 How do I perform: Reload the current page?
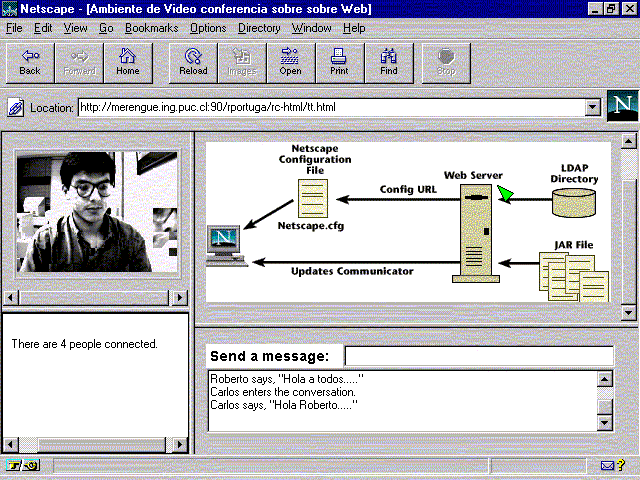pyautogui.click(x=193, y=63)
